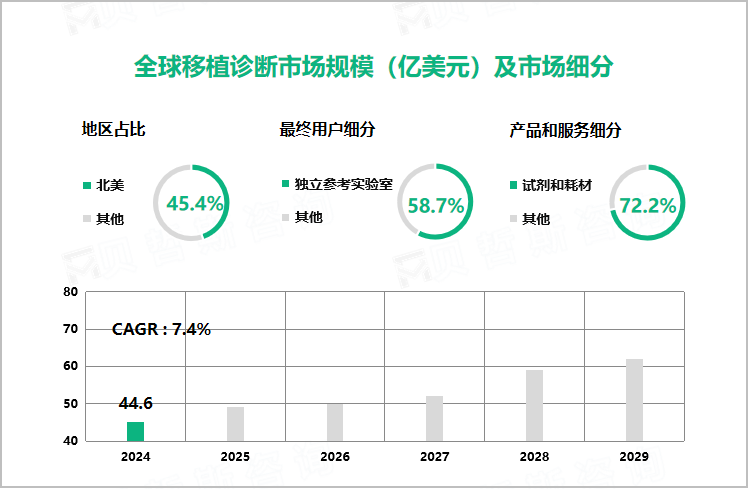
Task: Click the gray 2029 bar
Action: [x=634, y=400]
